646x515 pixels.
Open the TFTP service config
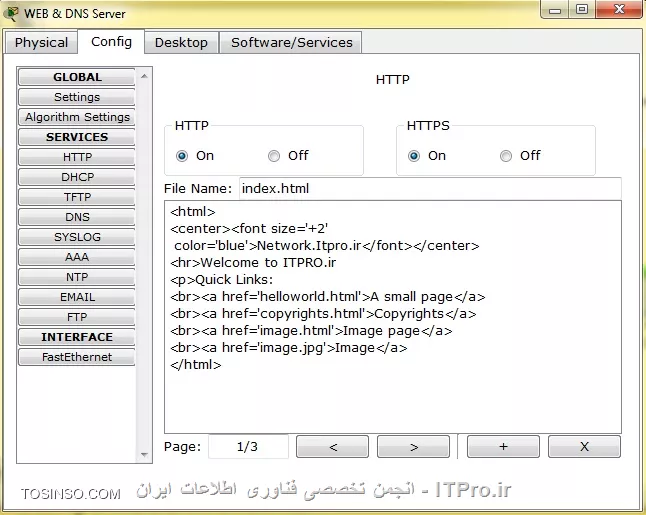coord(77,197)
